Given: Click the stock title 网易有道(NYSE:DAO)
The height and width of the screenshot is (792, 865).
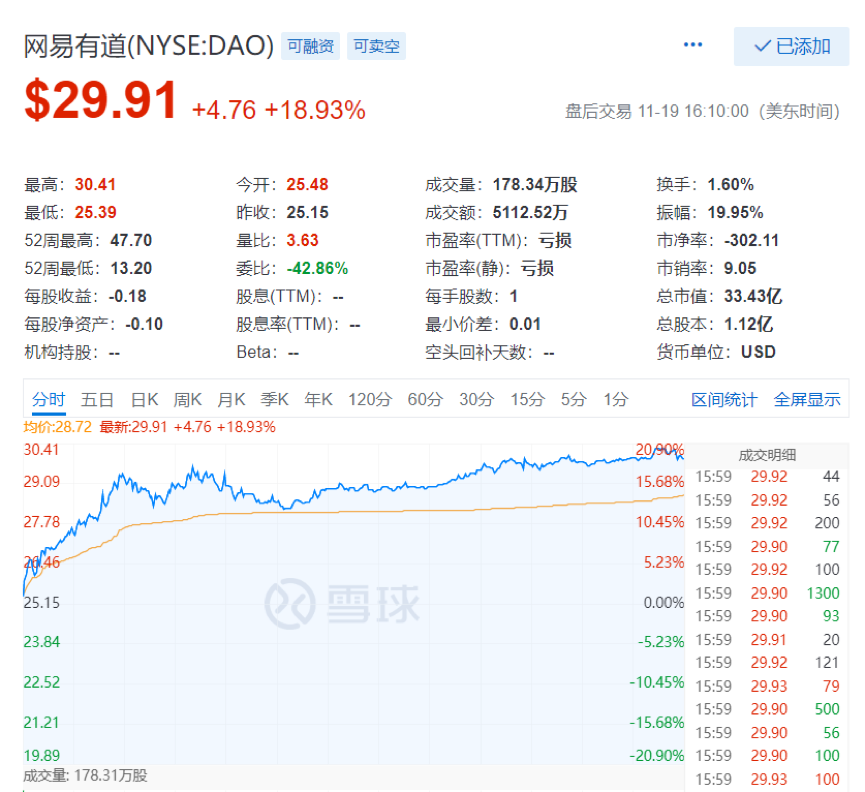Looking at the screenshot, I should click(149, 46).
